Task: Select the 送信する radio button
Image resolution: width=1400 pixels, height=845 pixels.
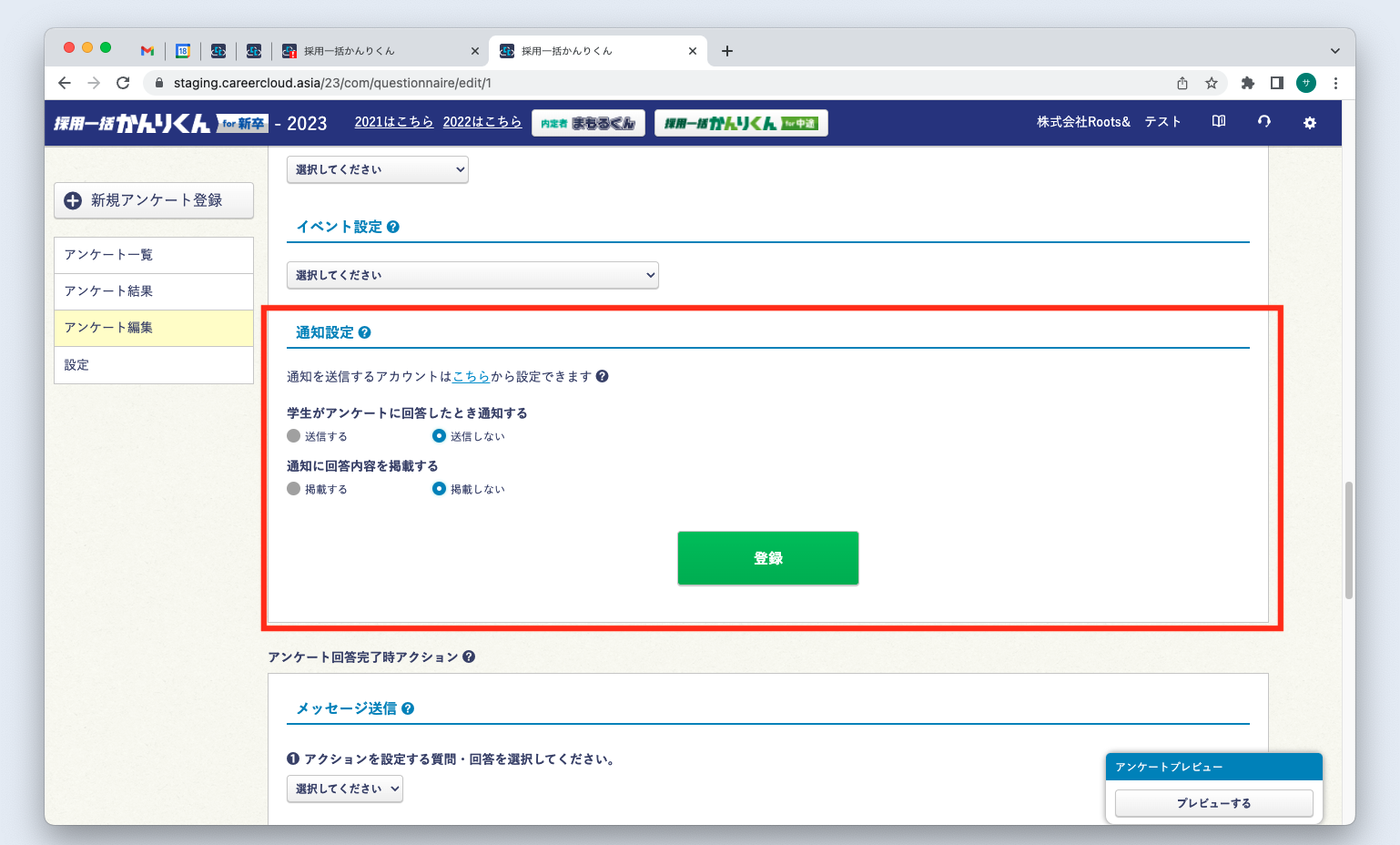Action: point(293,436)
